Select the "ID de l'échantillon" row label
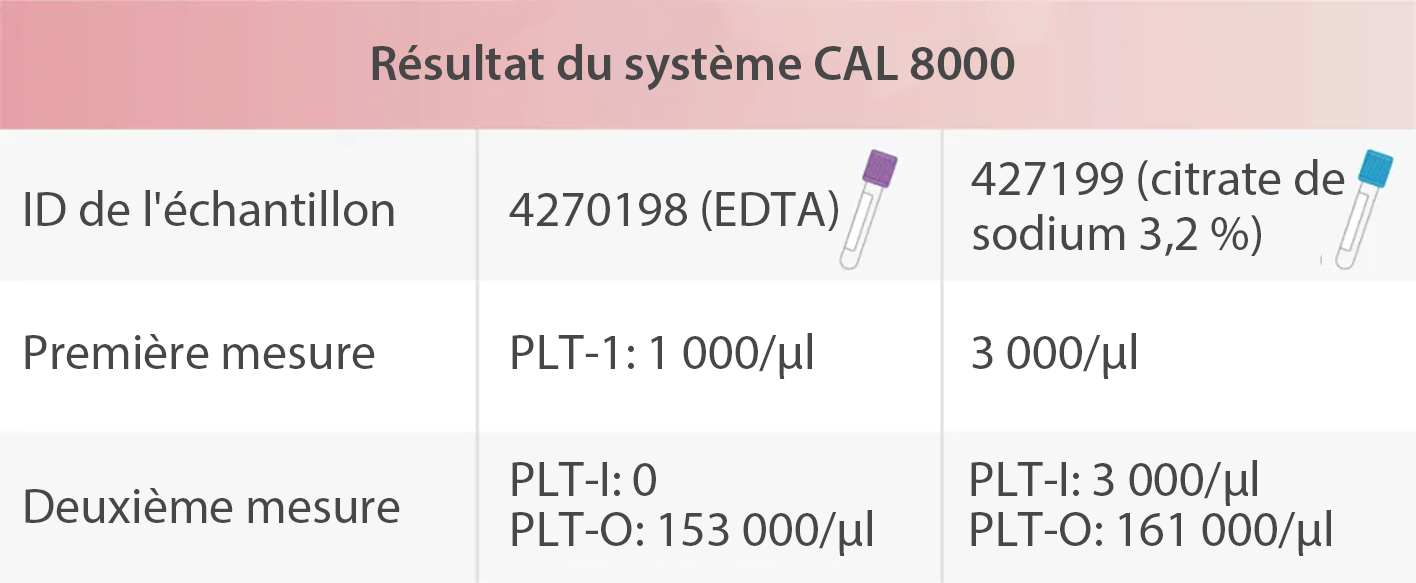Screen dimensions: 1416x583 click(x=209, y=210)
